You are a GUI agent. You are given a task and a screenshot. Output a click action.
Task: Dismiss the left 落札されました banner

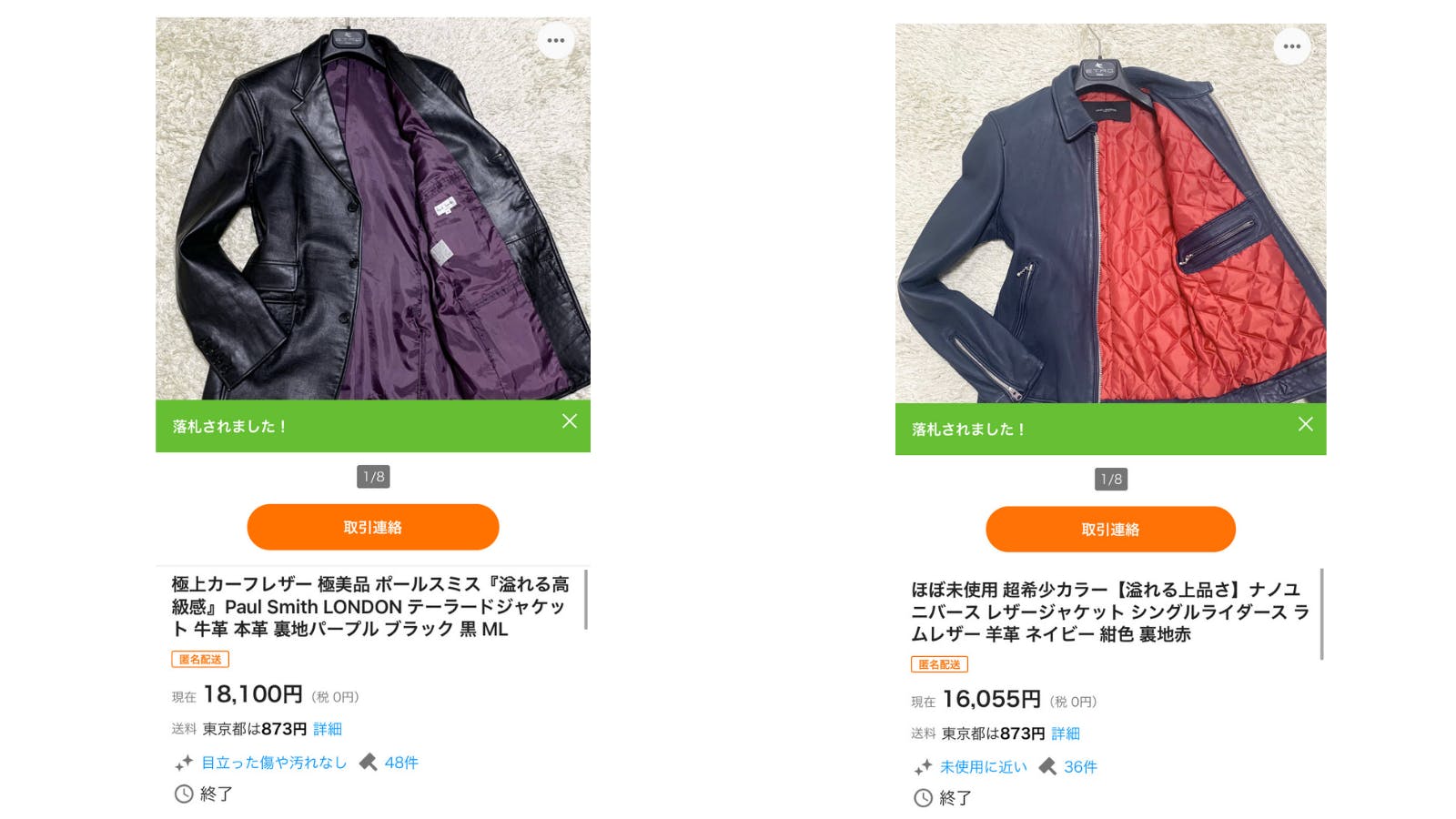coord(570,421)
